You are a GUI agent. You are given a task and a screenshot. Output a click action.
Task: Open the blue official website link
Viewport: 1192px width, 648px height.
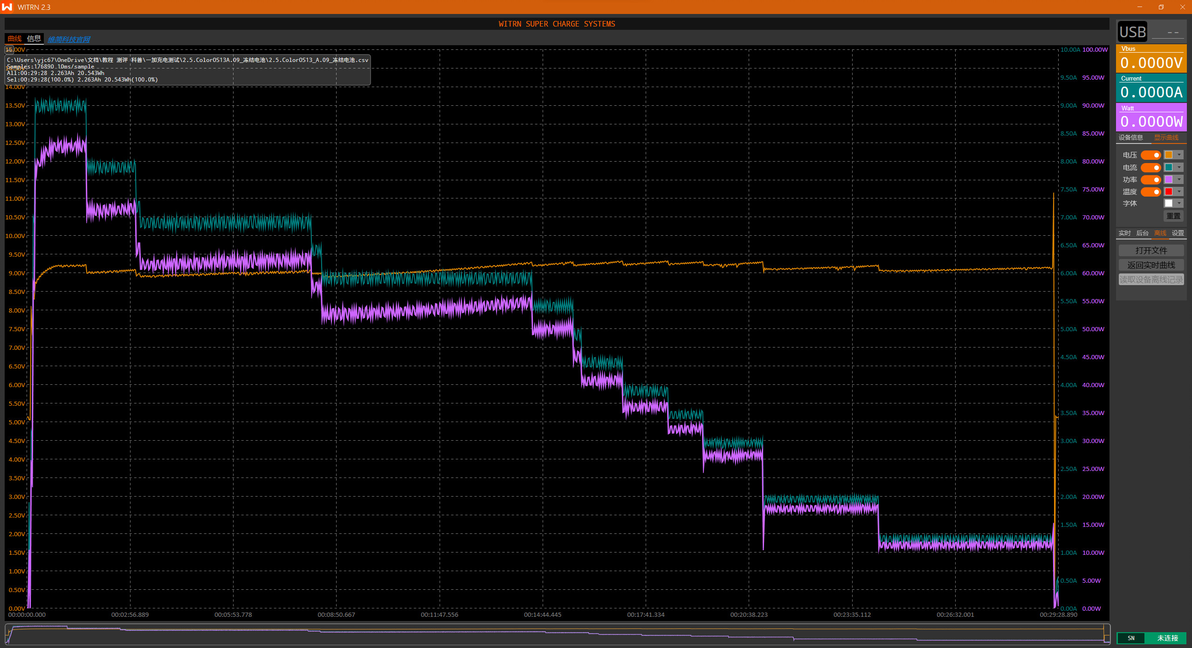point(69,40)
